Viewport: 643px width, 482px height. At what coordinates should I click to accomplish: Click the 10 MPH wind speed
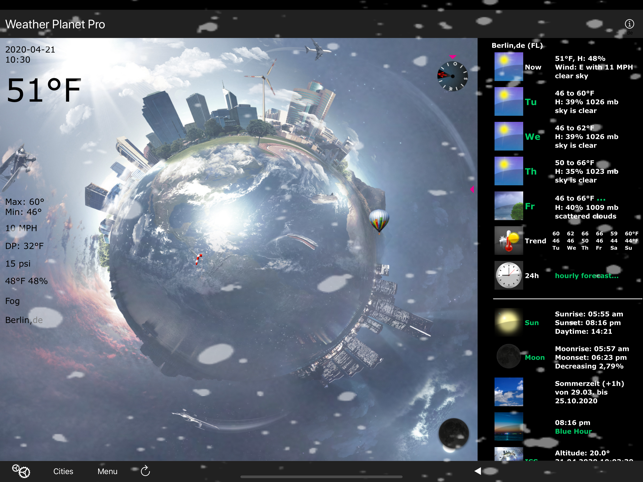tap(21, 228)
